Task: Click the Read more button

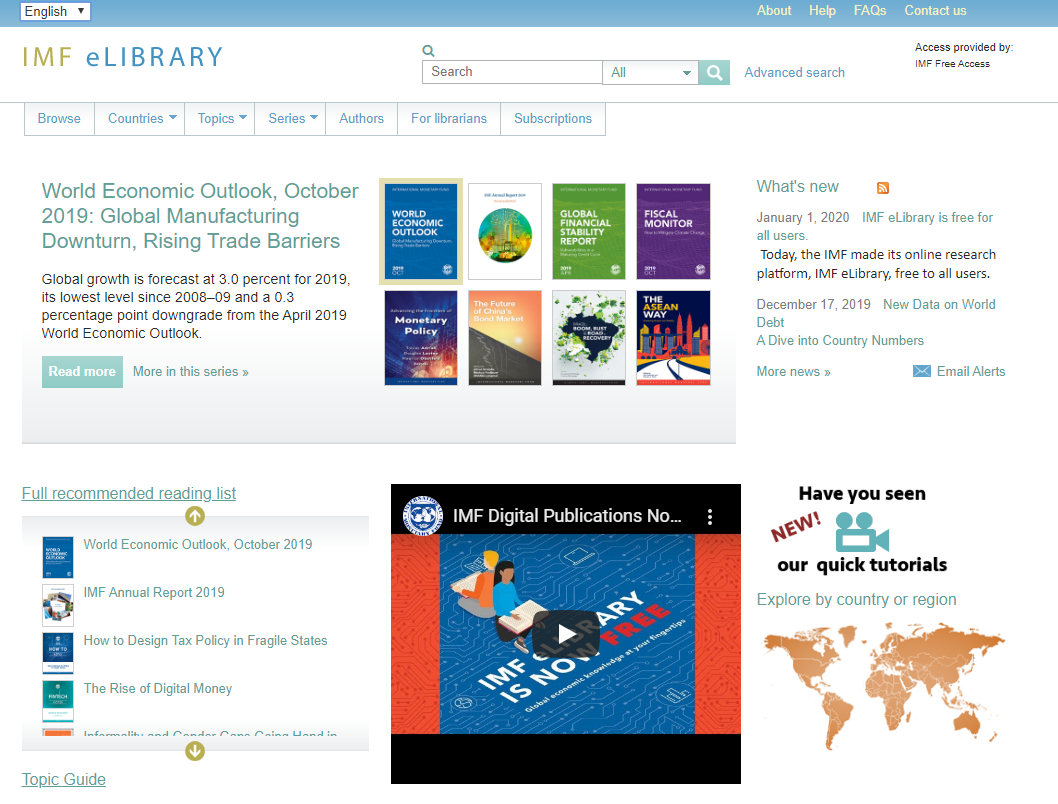Action: 82,372
